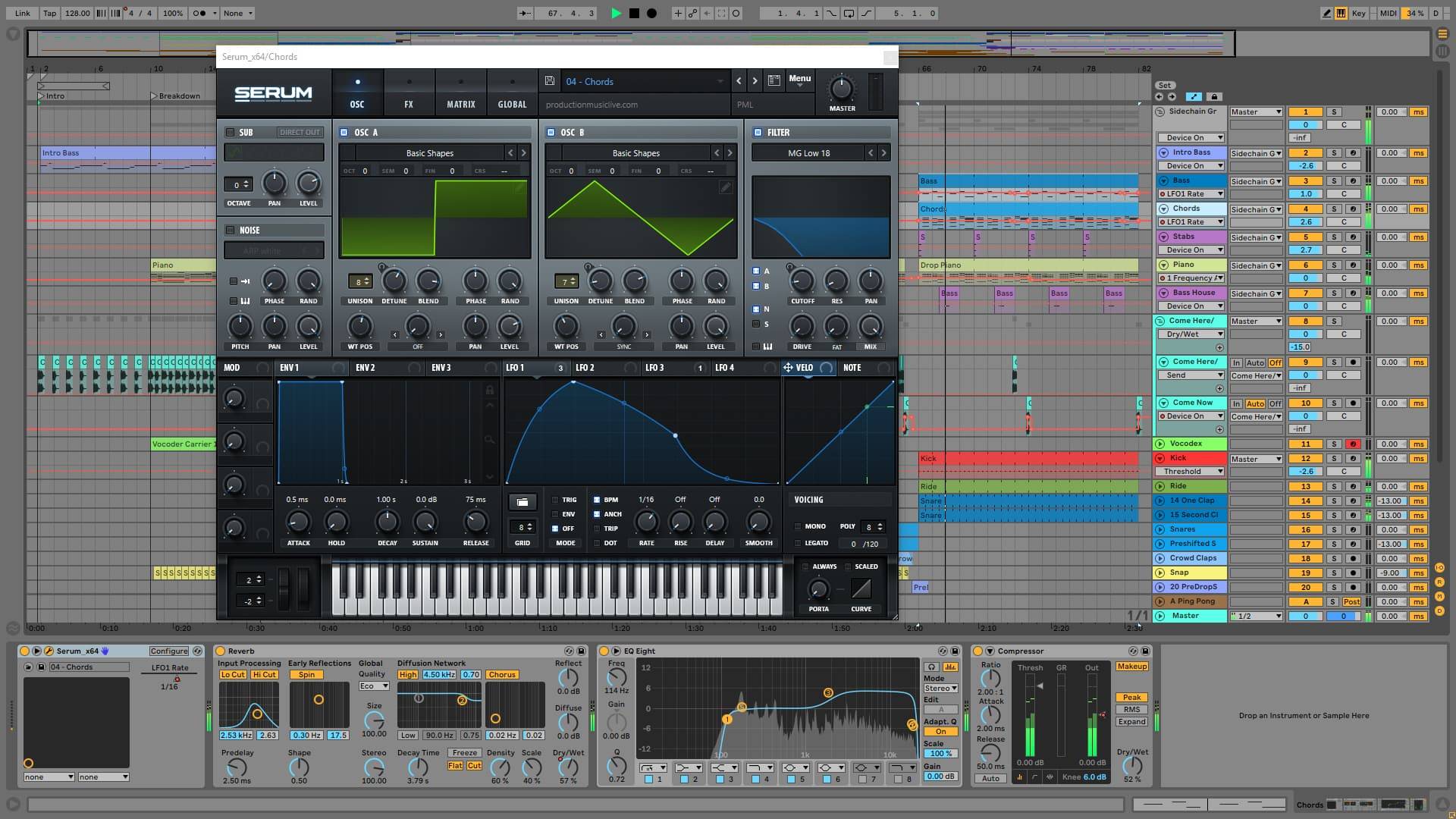The image size is (1456, 819).
Task: Toggle computer MIDI keyboard icon
Action: (x=1341, y=13)
